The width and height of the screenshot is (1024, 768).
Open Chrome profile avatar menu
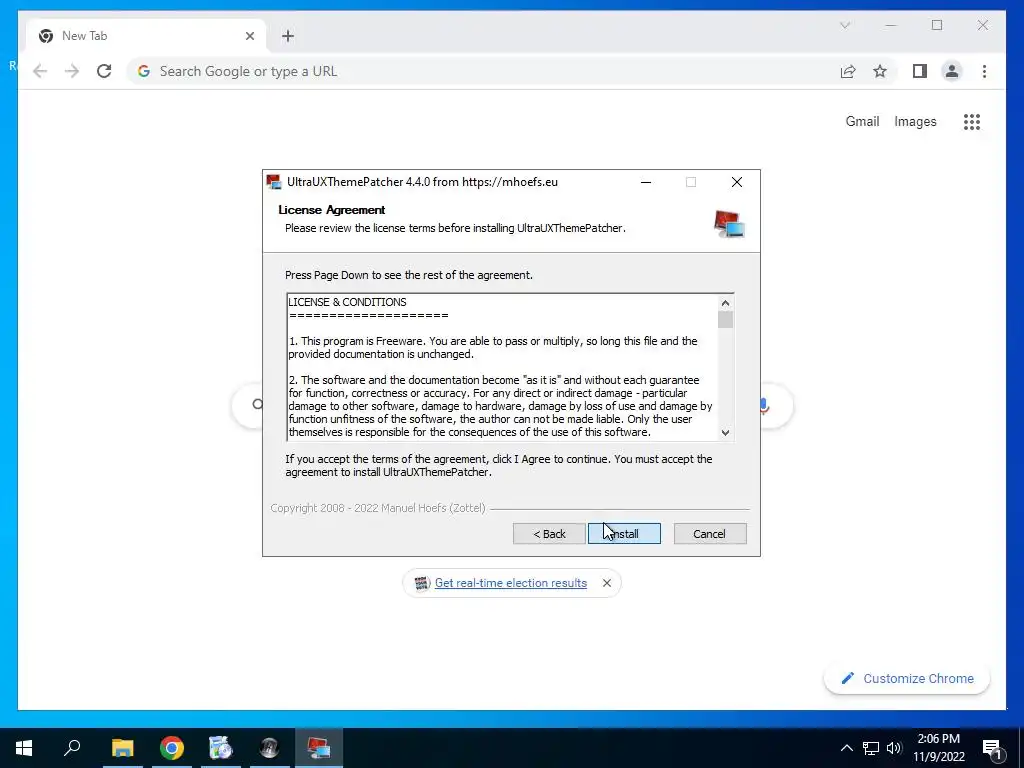coord(952,71)
